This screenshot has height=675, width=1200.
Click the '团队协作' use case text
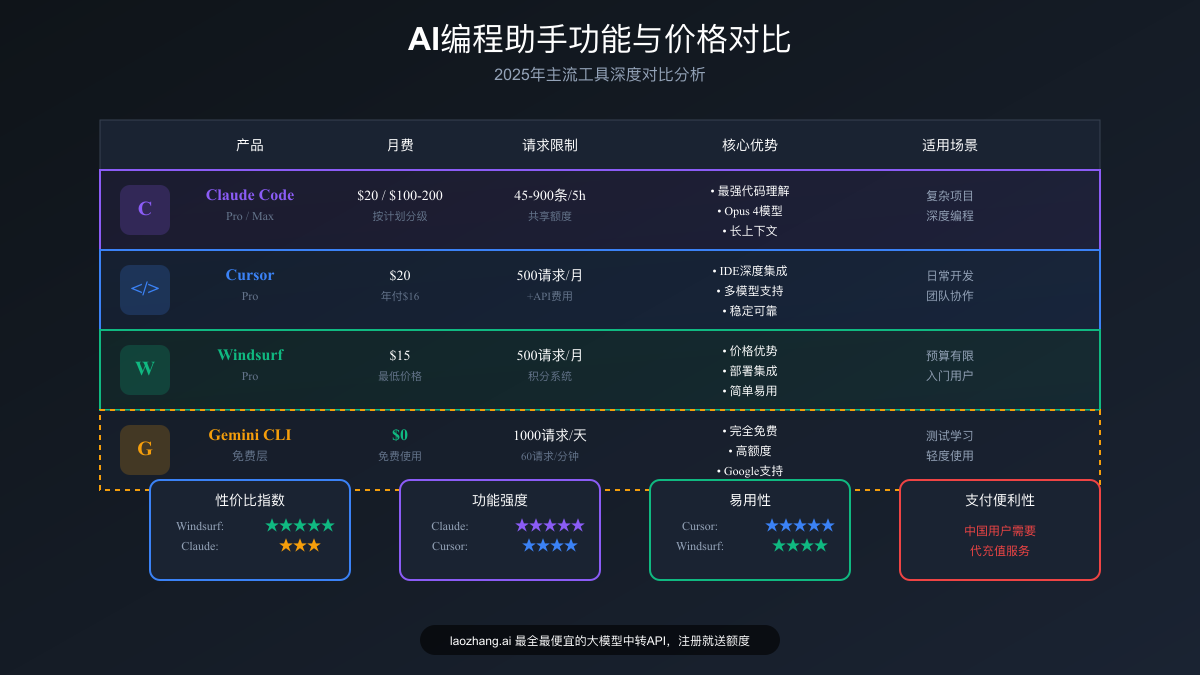950,296
